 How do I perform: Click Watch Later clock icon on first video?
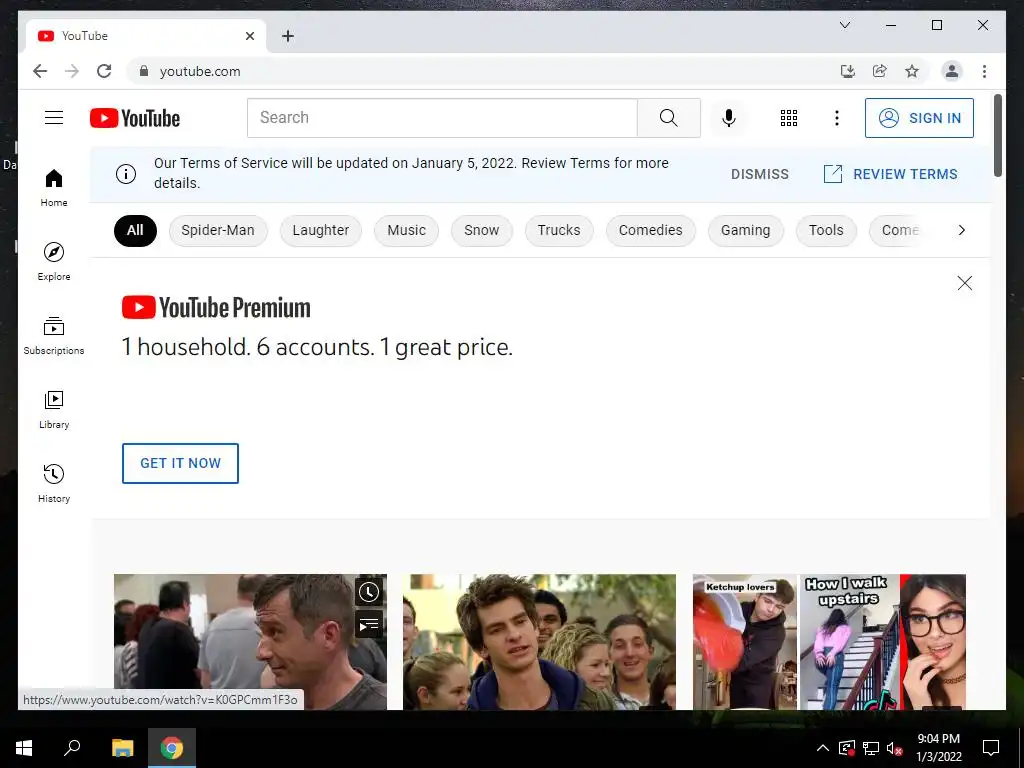tap(369, 592)
